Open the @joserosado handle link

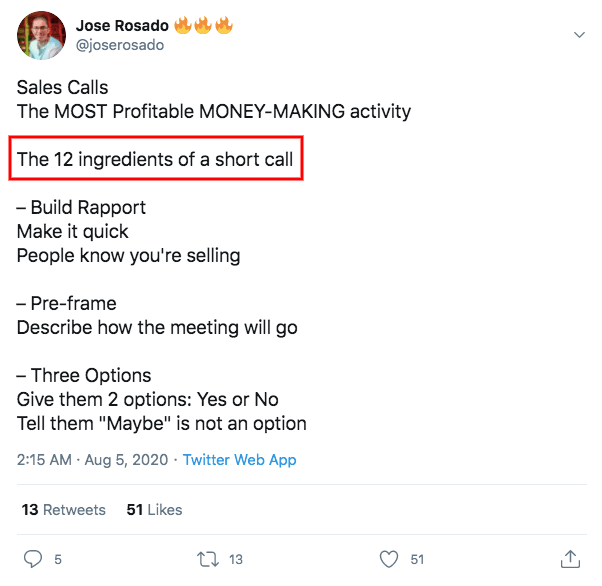[x=119, y=45]
